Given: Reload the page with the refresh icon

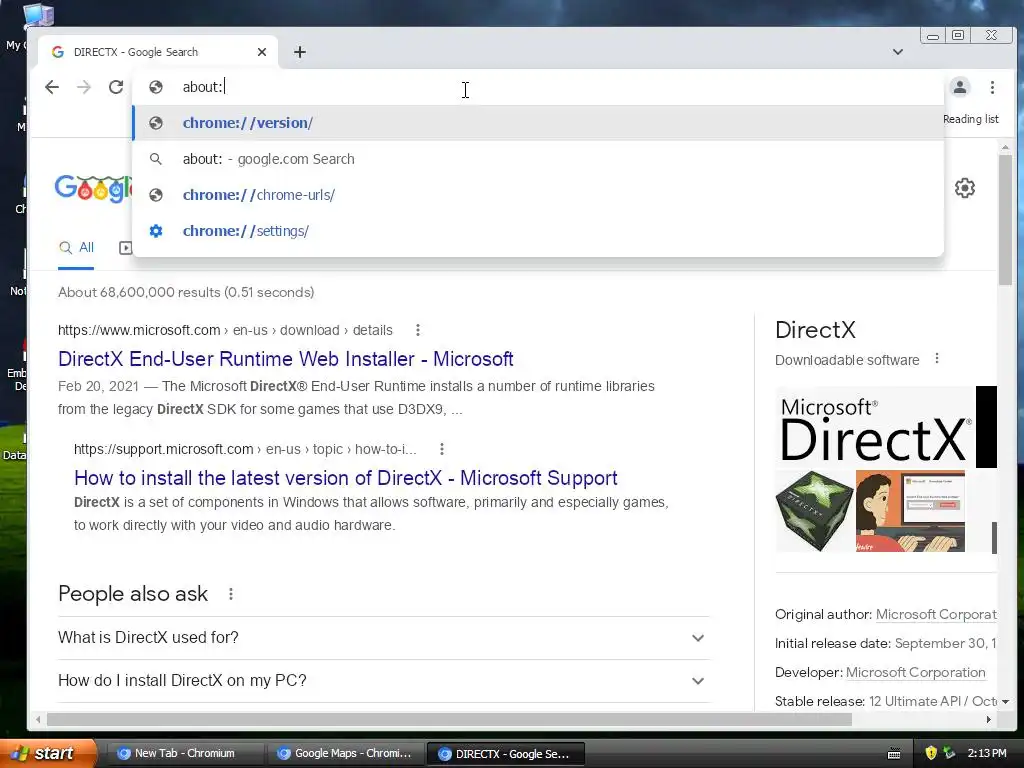Looking at the screenshot, I should (x=116, y=87).
